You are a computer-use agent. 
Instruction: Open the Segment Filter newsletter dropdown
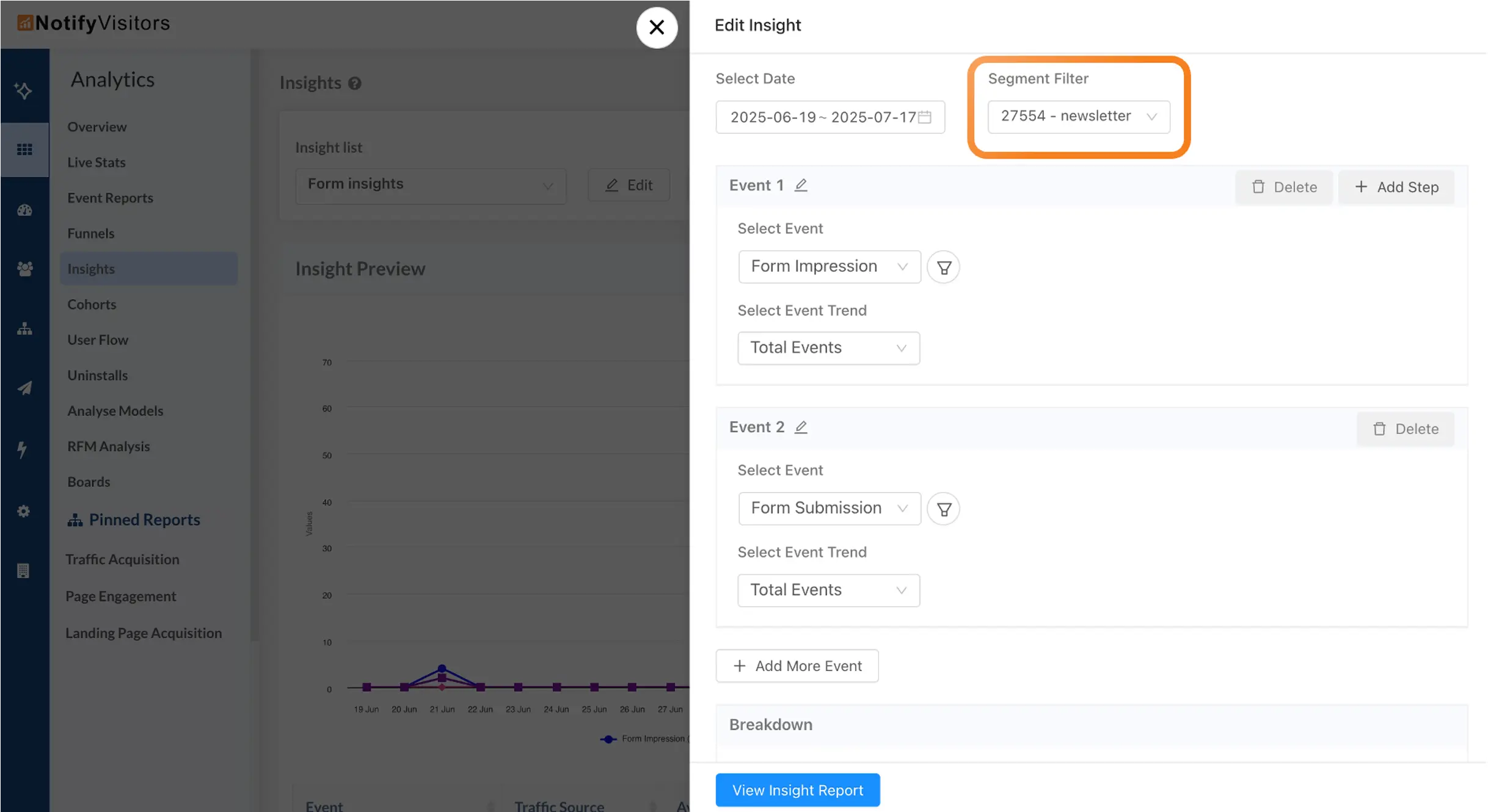[1078, 117]
